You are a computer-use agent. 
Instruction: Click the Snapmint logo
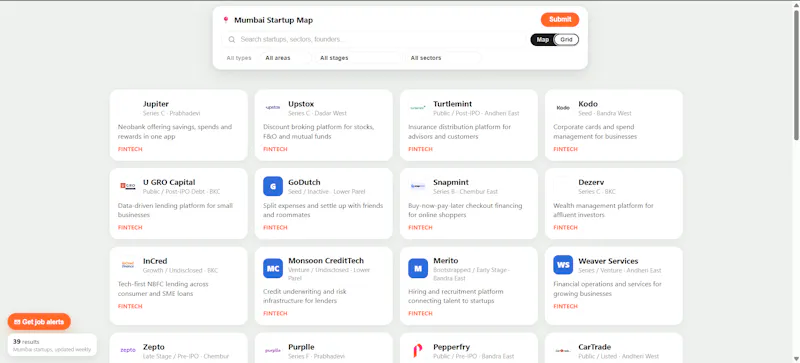[x=418, y=186]
